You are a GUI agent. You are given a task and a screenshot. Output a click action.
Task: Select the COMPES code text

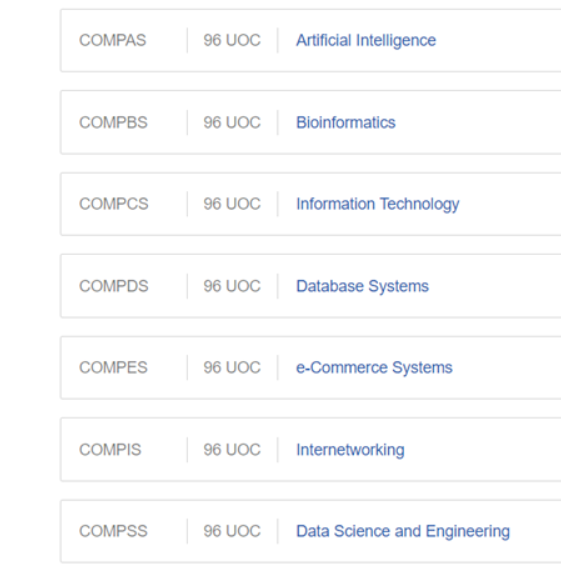113,368
